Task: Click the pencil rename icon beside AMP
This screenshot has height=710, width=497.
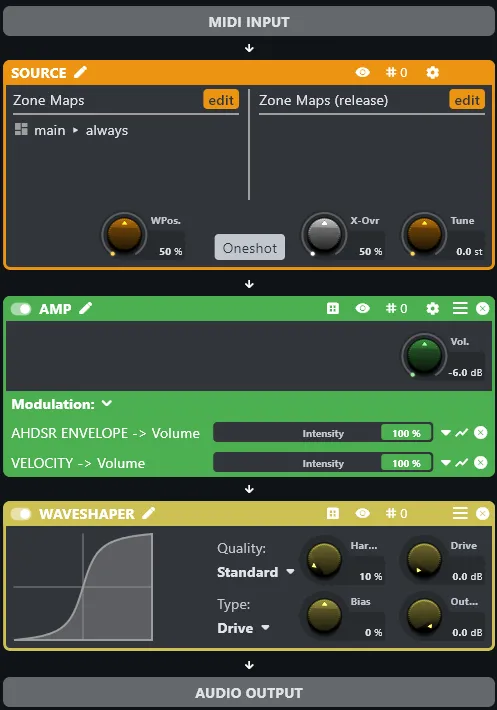Action: 86,308
